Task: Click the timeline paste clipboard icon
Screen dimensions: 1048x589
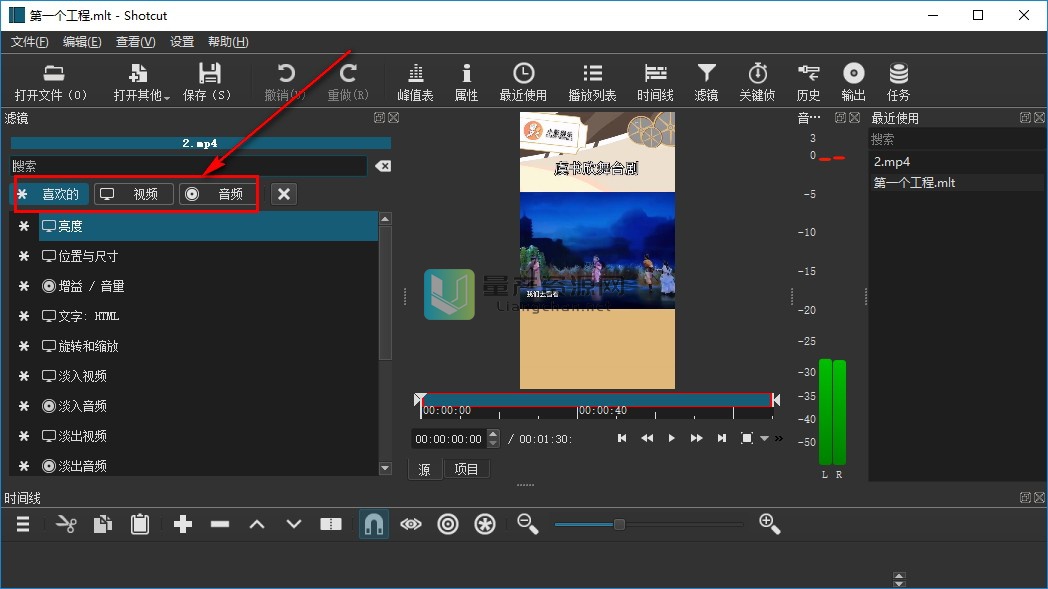Action: click(140, 524)
